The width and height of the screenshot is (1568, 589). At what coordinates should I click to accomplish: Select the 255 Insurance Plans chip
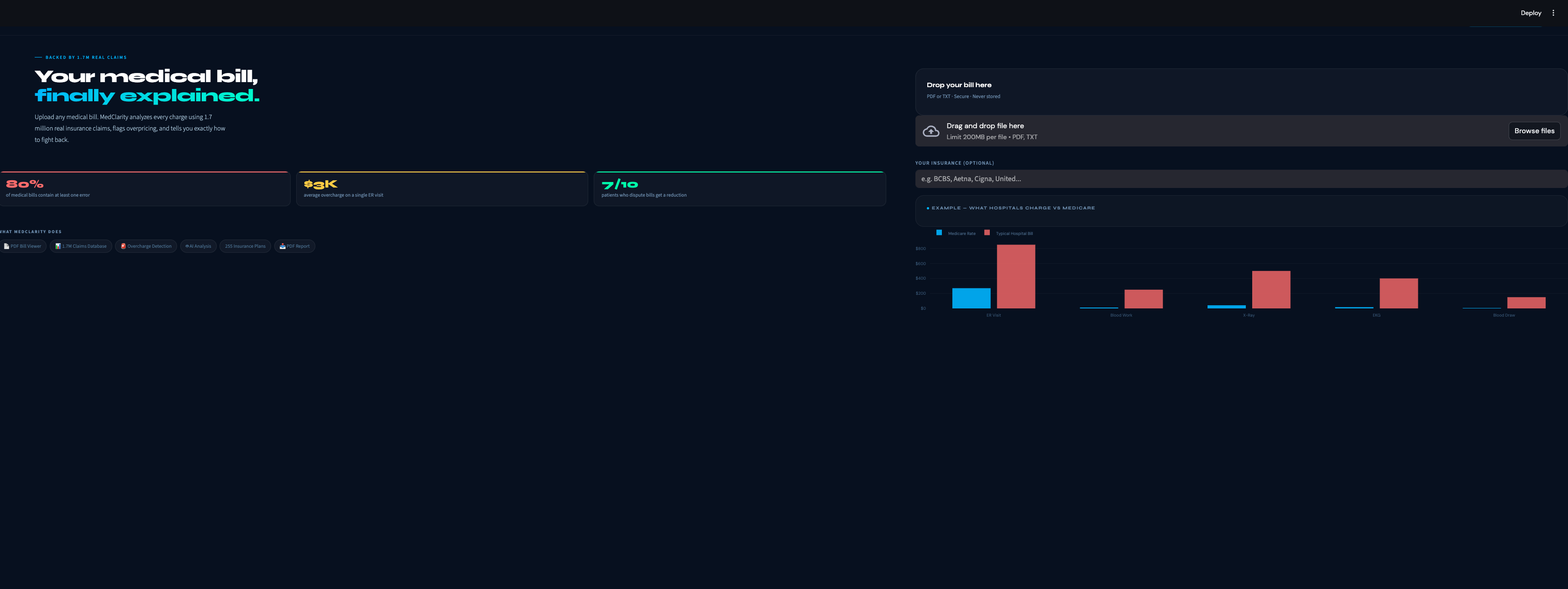click(246, 246)
